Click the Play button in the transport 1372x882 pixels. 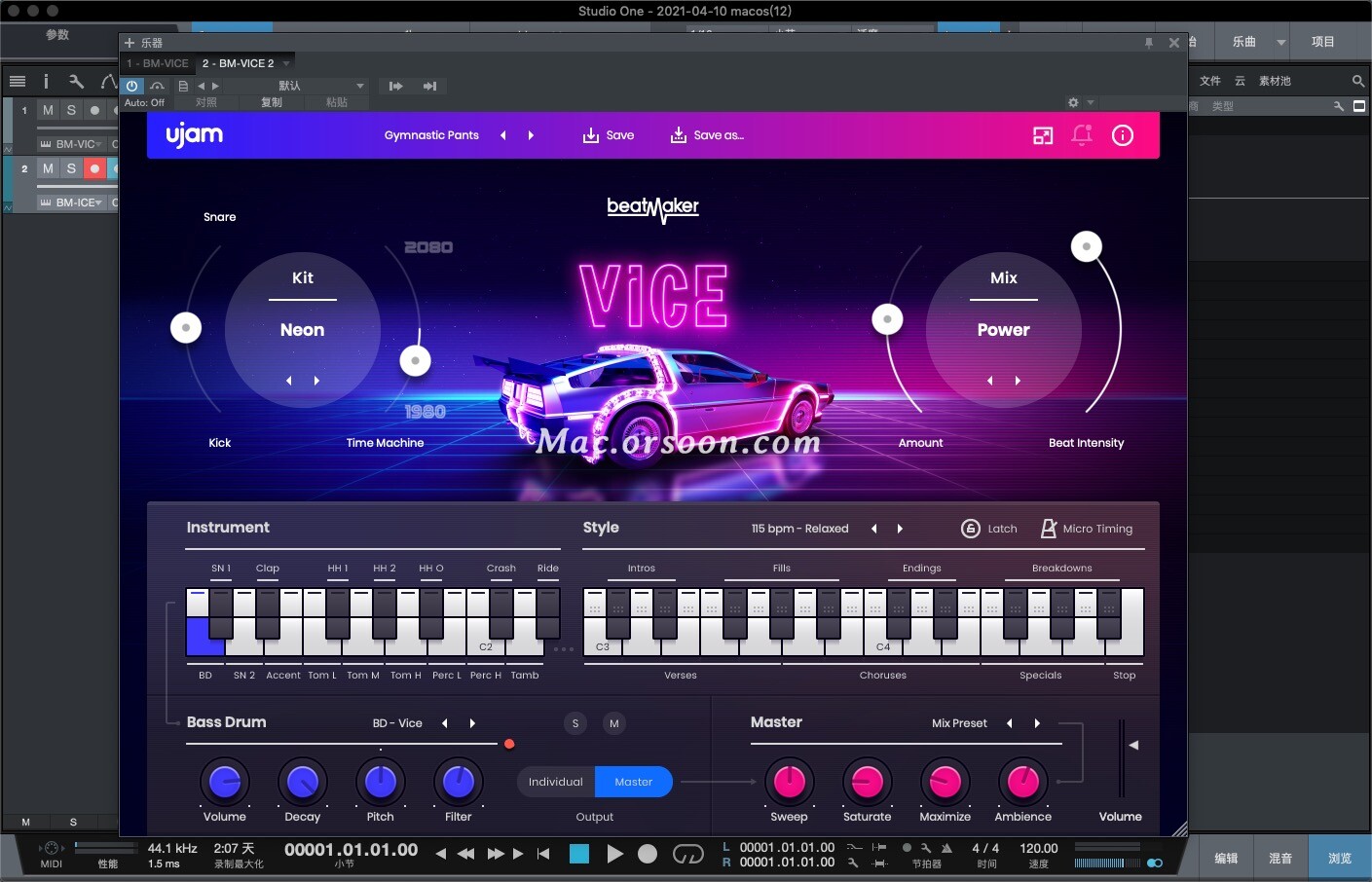[x=614, y=854]
